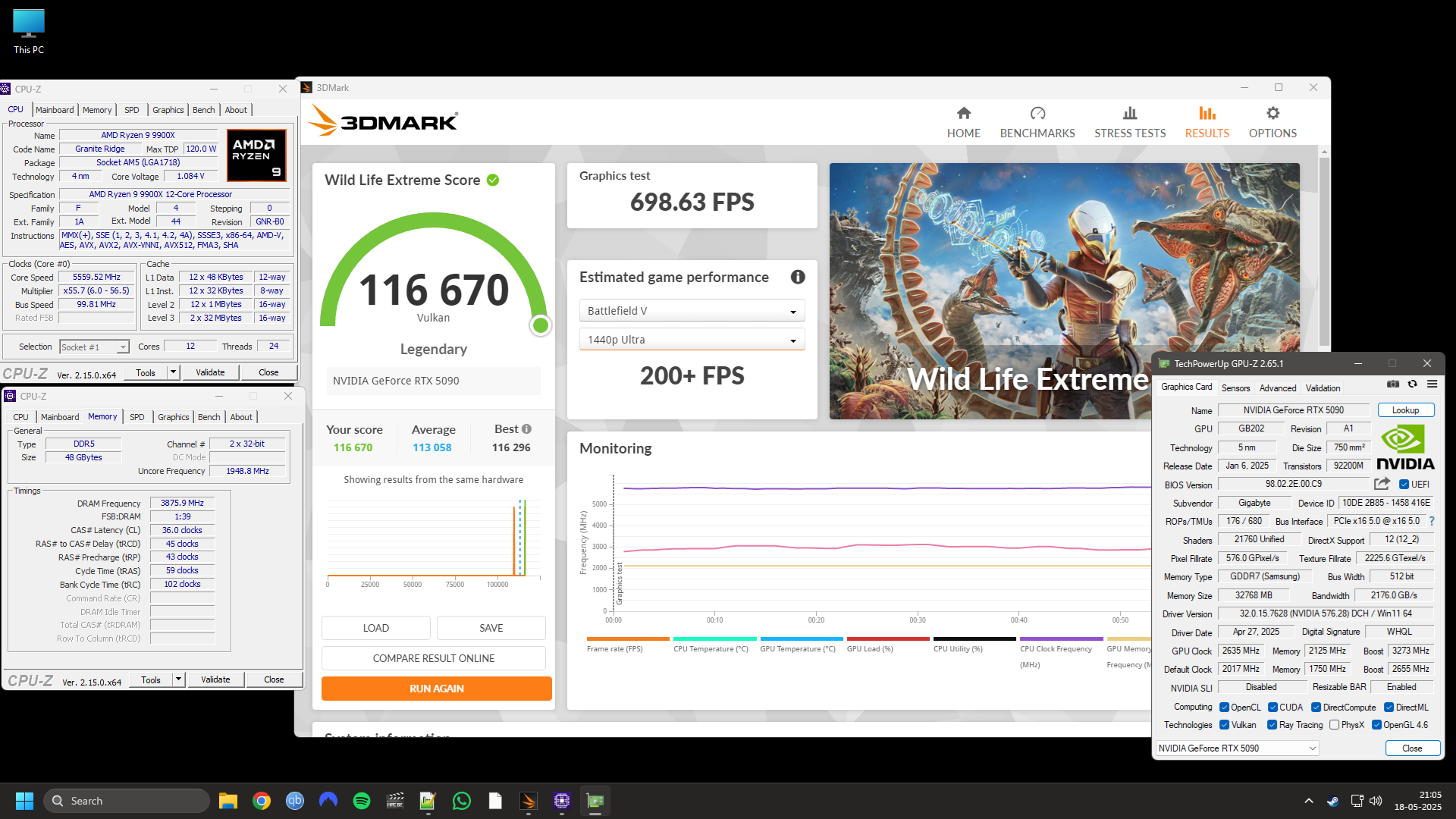Open WhatsApp from the taskbar
Viewport: 1456px width, 819px height.
(462, 801)
